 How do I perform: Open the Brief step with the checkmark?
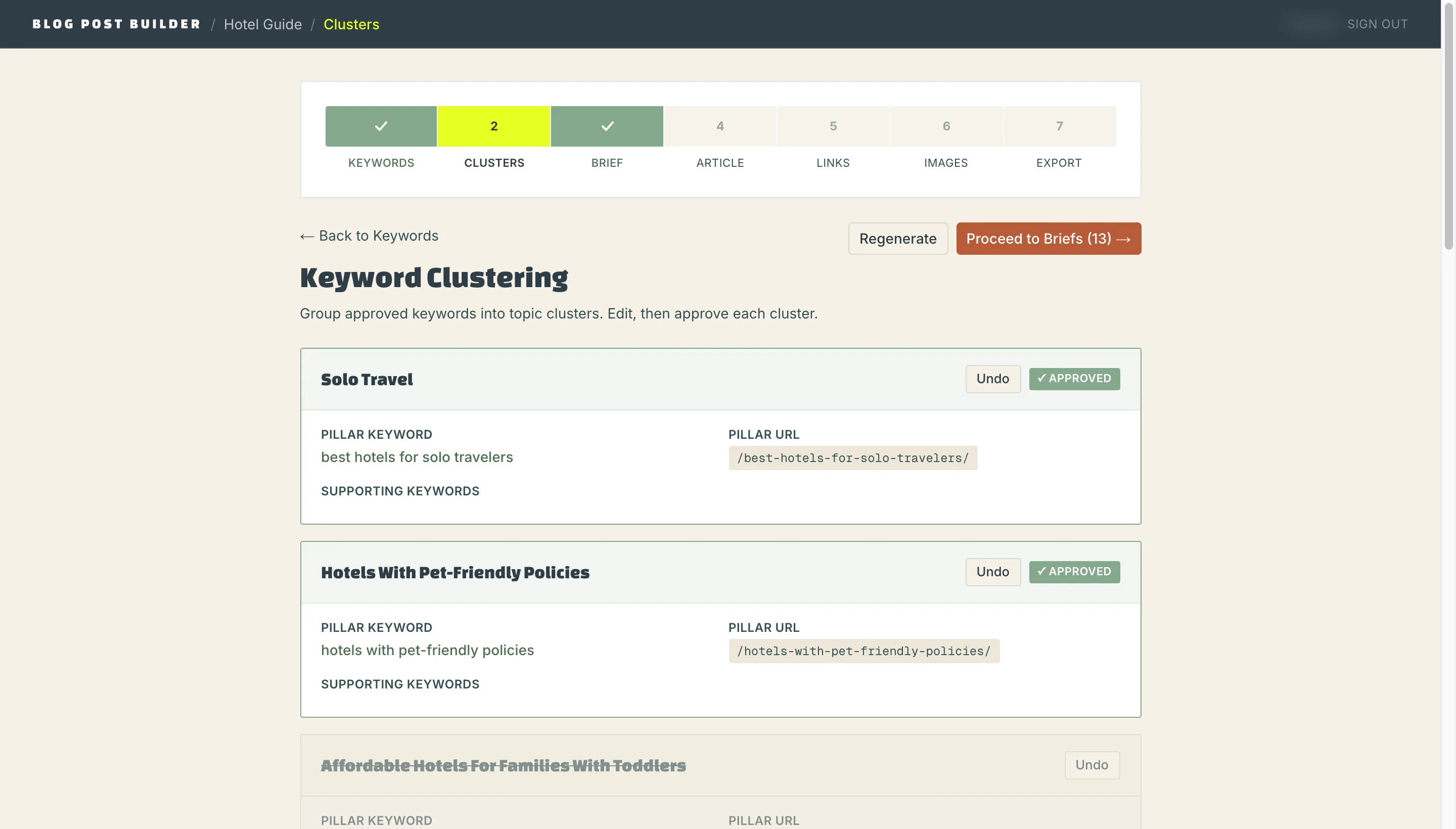pos(607,126)
